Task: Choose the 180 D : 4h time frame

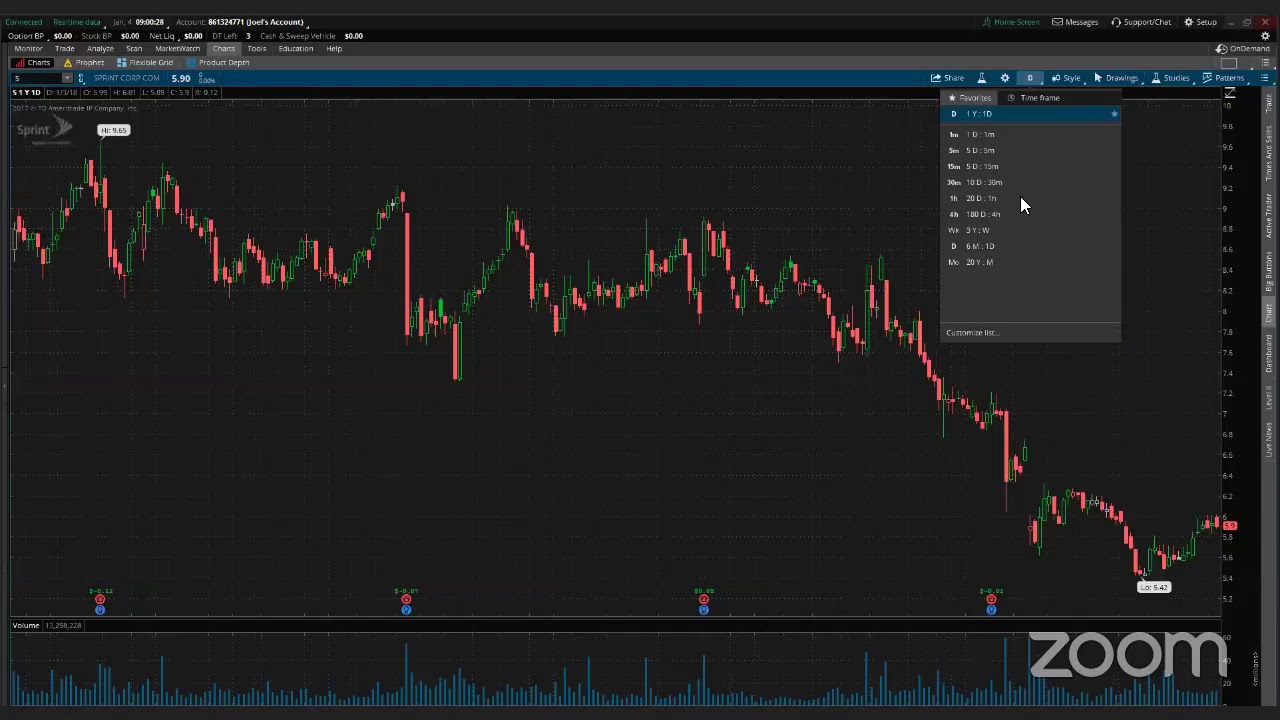Action: pyautogui.click(x=1030, y=214)
